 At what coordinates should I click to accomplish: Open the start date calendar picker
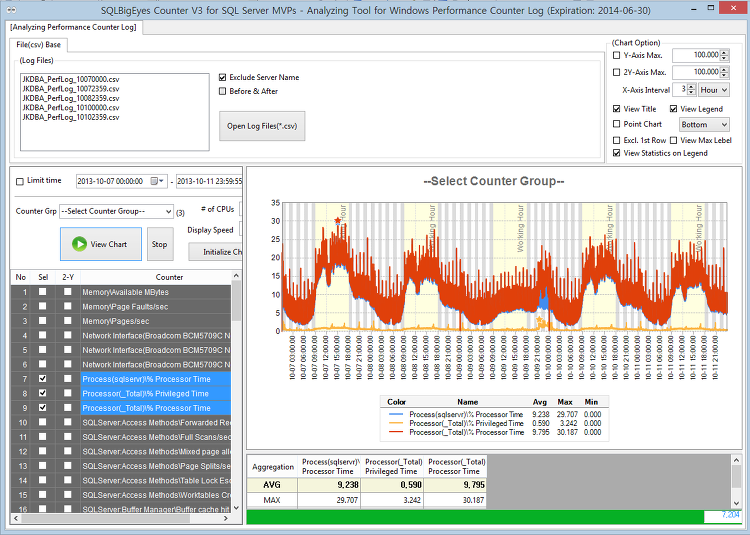(159, 181)
